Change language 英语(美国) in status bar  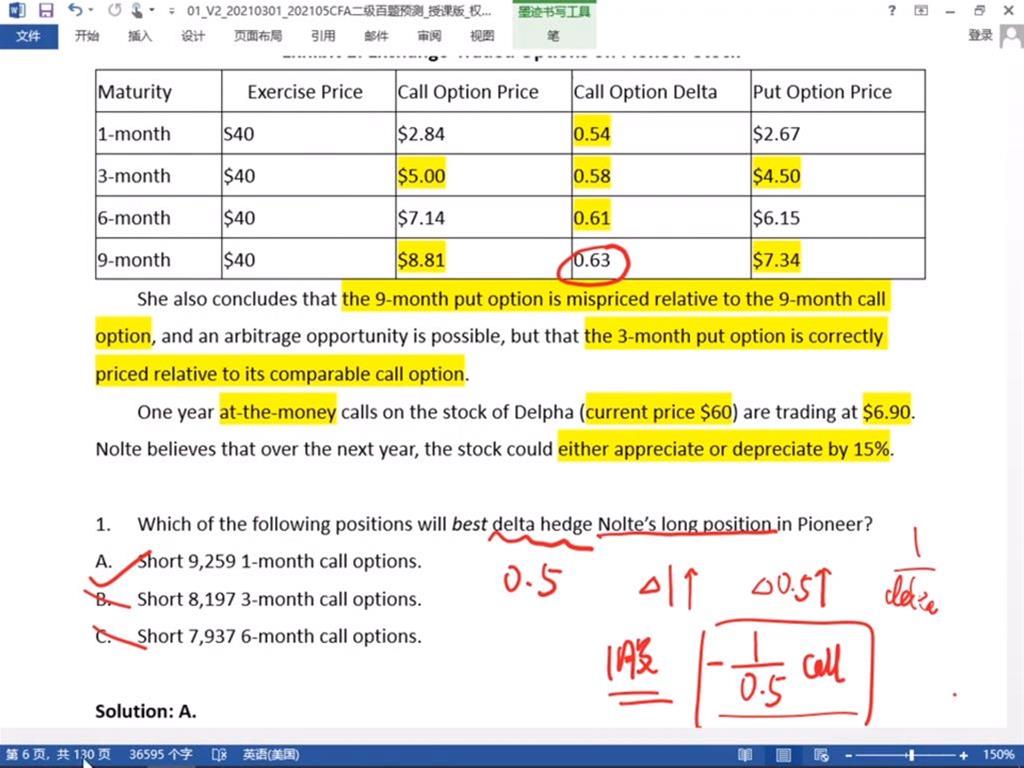click(x=271, y=755)
